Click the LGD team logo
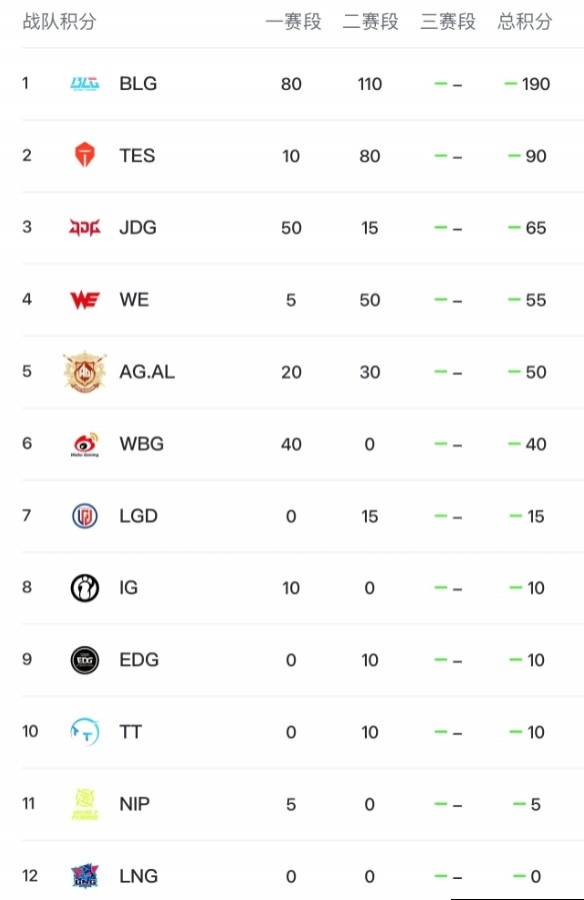 [x=84, y=515]
